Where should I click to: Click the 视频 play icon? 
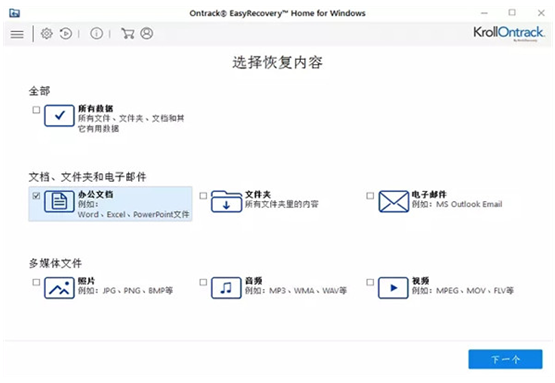[393, 288]
